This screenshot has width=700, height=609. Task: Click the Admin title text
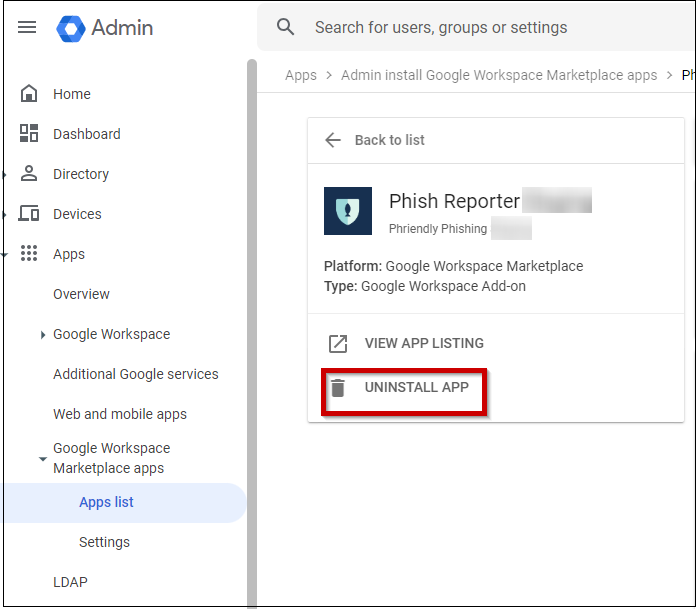(122, 28)
